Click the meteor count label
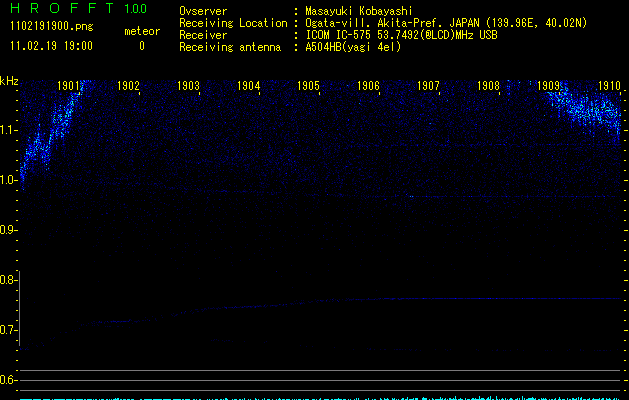 (142, 31)
